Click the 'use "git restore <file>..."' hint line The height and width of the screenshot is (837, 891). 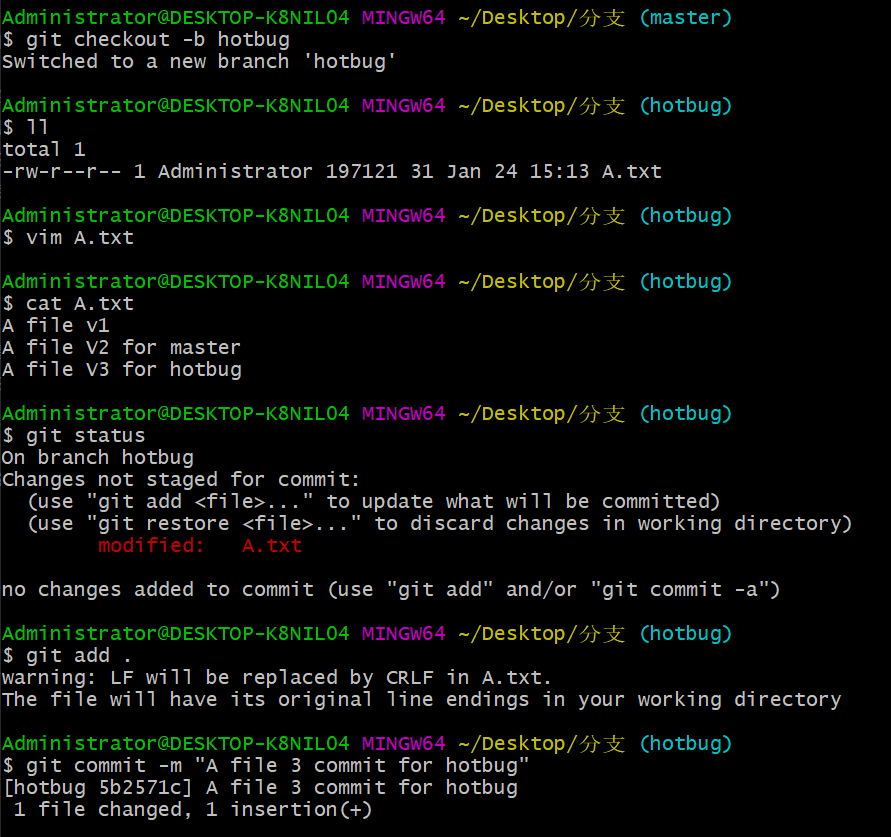point(440,524)
